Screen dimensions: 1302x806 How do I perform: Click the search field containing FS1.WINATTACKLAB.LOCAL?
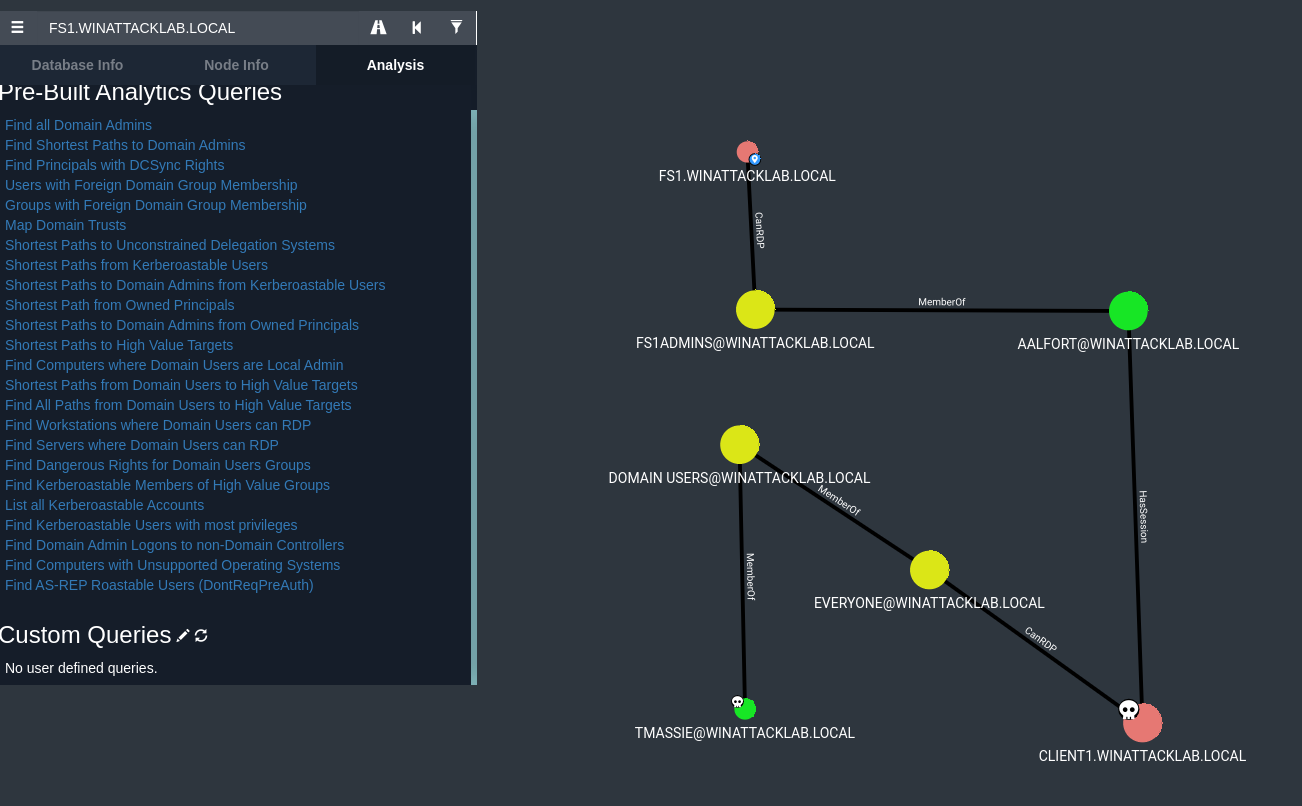click(200, 28)
